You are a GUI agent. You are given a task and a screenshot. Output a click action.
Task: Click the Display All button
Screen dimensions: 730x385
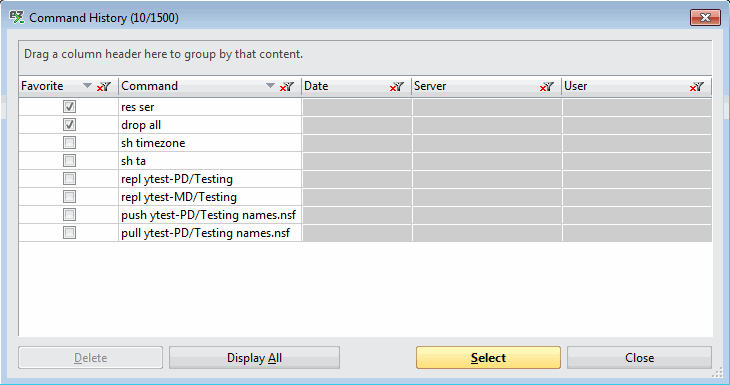tap(254, 358)
